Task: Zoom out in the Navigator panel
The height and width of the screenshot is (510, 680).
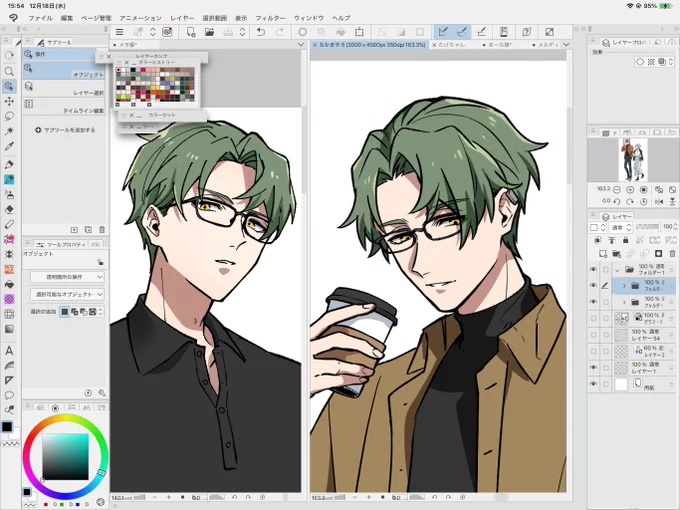Action: (616, 190)
